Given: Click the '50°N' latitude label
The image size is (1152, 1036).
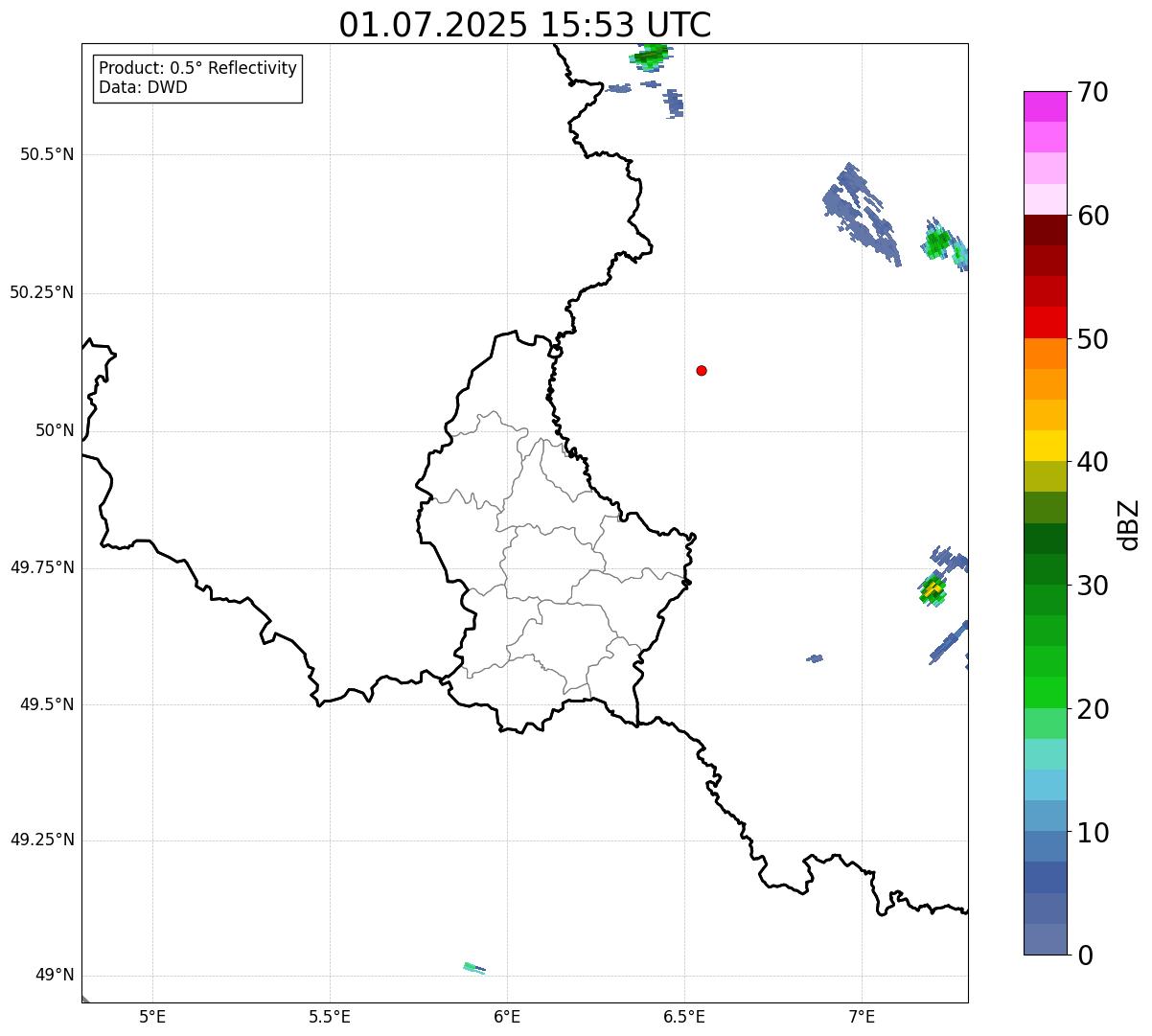Looking at the screenshot, I should point(55,430).
